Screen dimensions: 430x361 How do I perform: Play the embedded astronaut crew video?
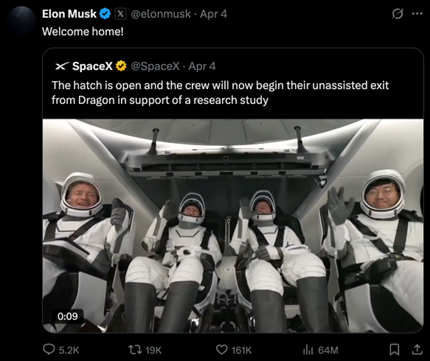[233, 226]
